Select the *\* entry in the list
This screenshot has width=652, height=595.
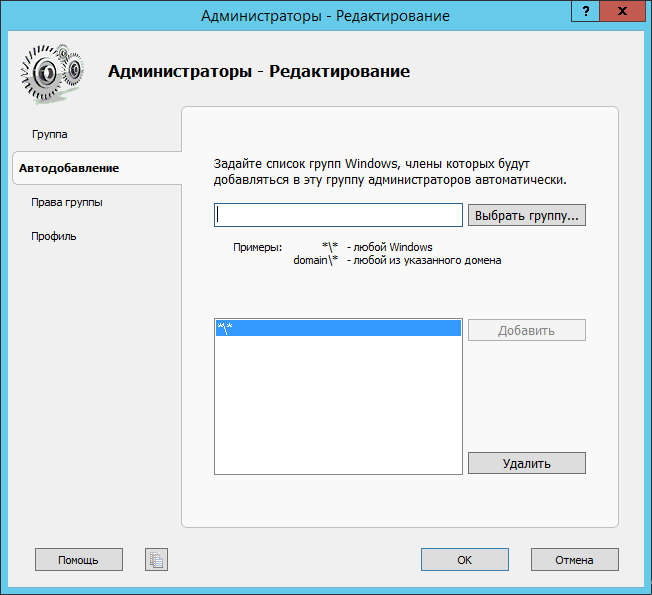click(338, 328)
